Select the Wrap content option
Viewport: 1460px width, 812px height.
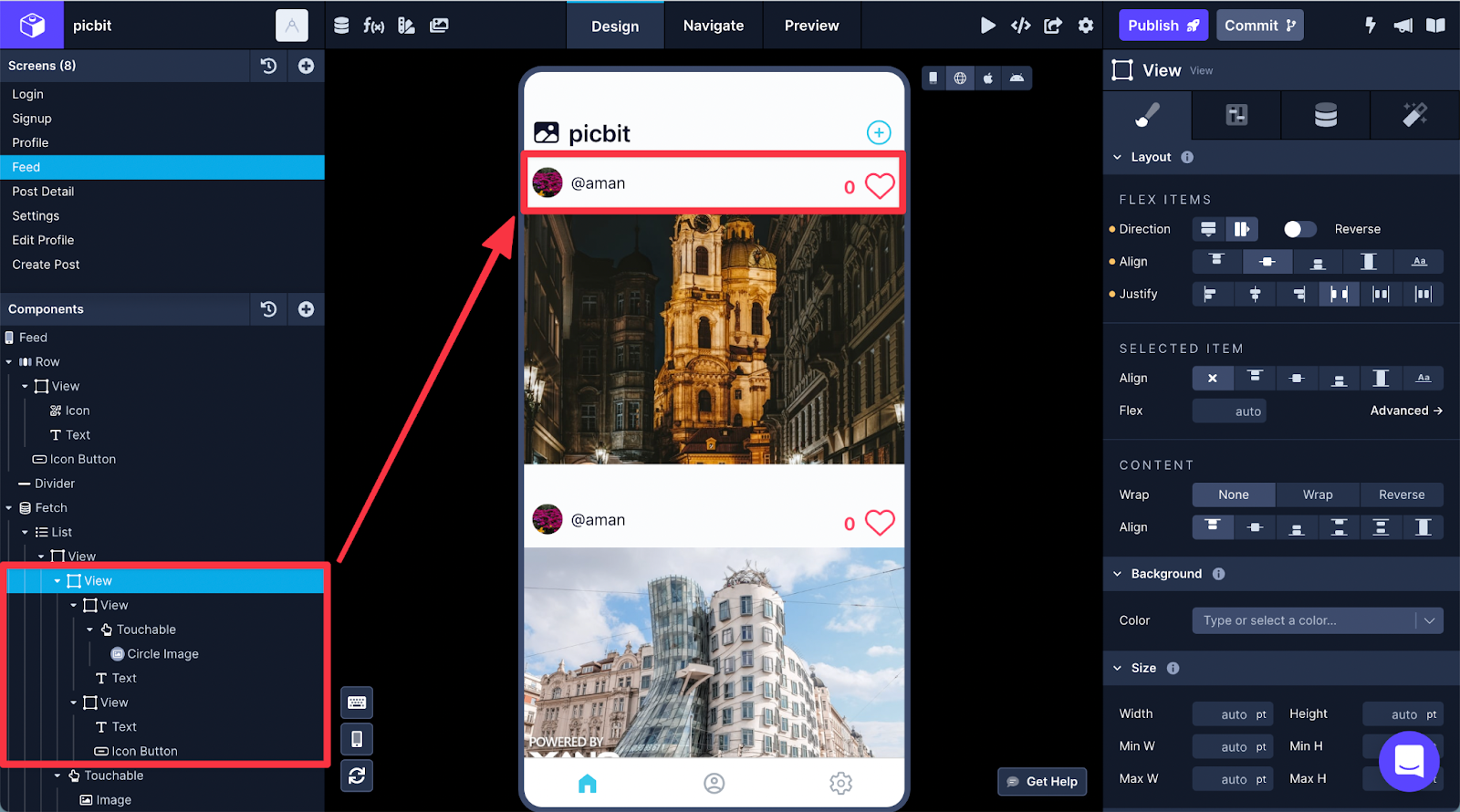point(1317,494)
